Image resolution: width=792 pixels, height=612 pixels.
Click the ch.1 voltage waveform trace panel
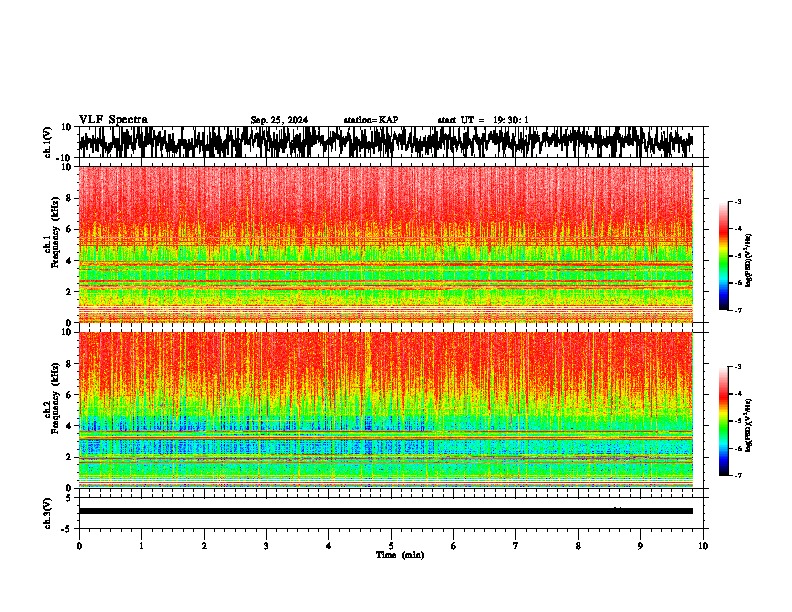[x=386, y=142]
